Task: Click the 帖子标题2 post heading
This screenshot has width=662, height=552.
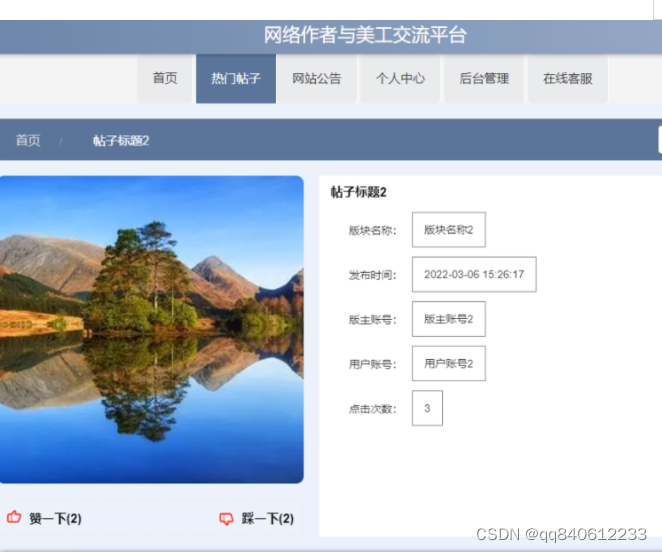Action: 358,192
